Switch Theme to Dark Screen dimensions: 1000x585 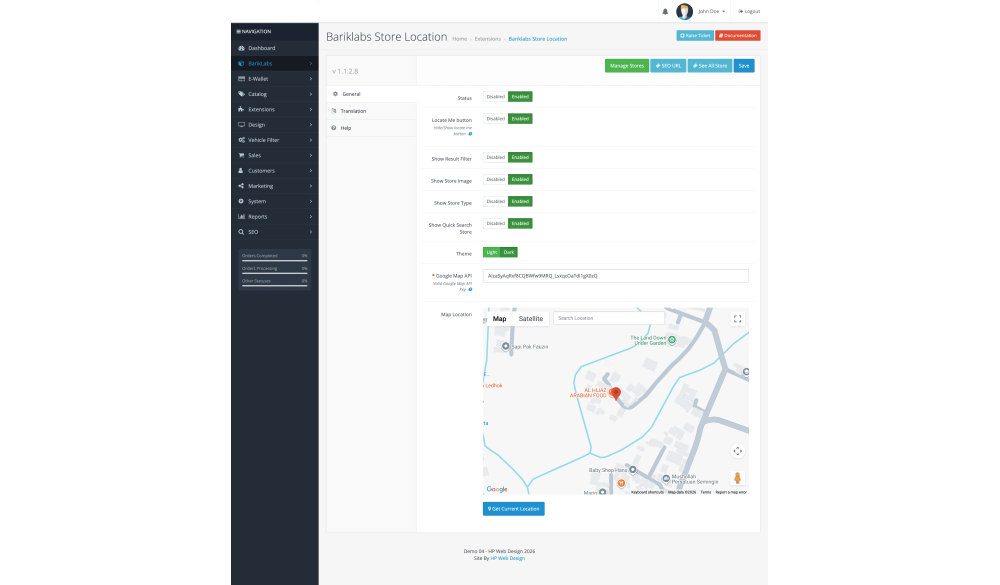pyautogui.click(x=509, y=252)
